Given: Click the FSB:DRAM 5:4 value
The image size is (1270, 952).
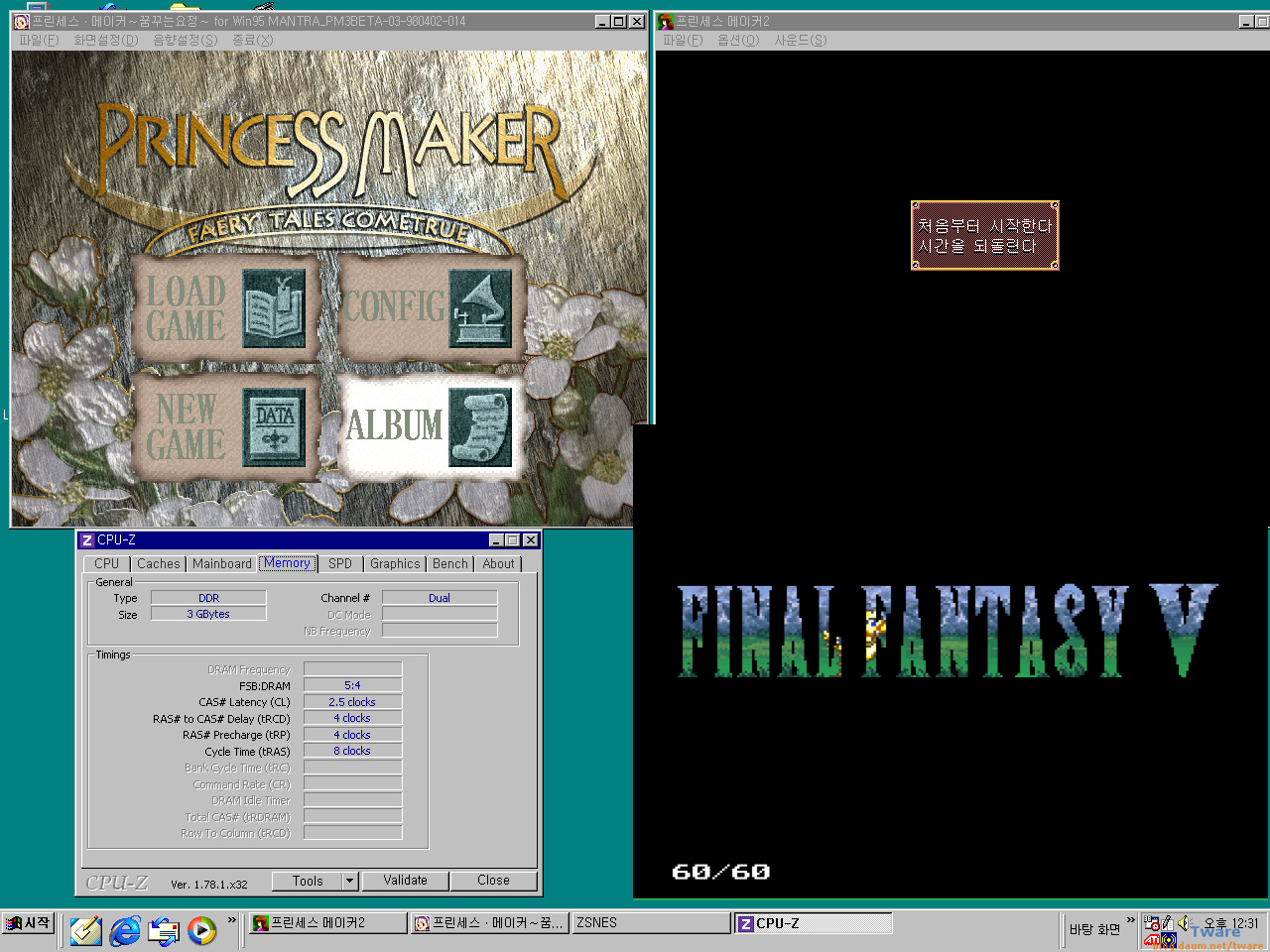Looking at the screenshot, I should 352,685.
